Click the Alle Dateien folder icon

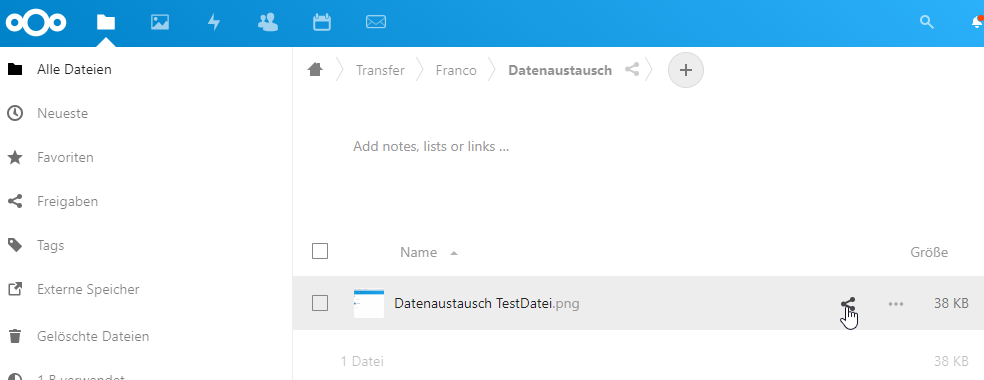pos(14,70)
